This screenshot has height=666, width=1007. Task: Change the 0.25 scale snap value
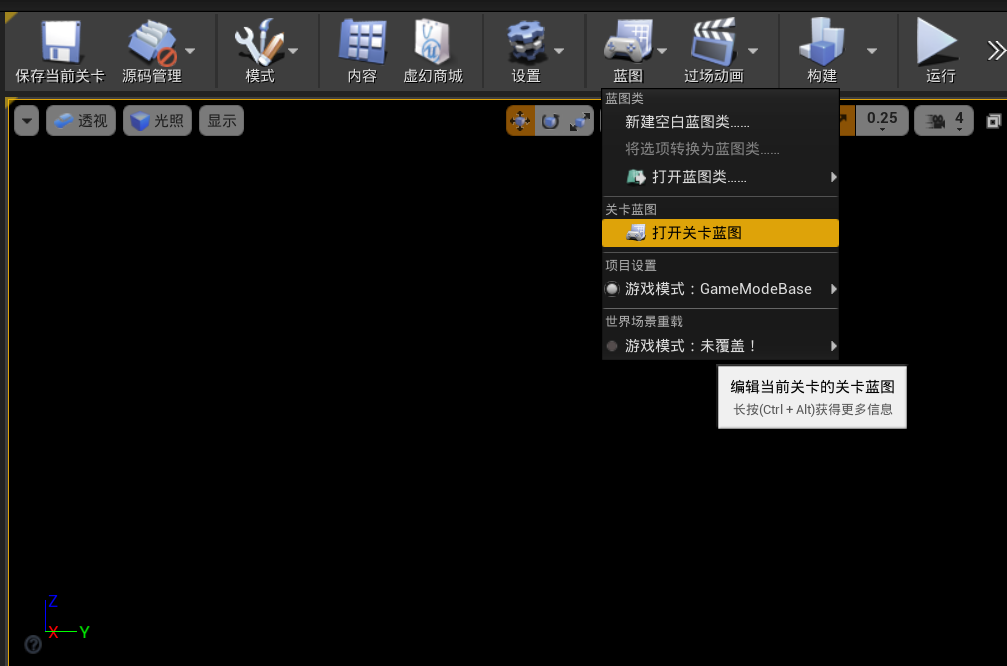882,121
